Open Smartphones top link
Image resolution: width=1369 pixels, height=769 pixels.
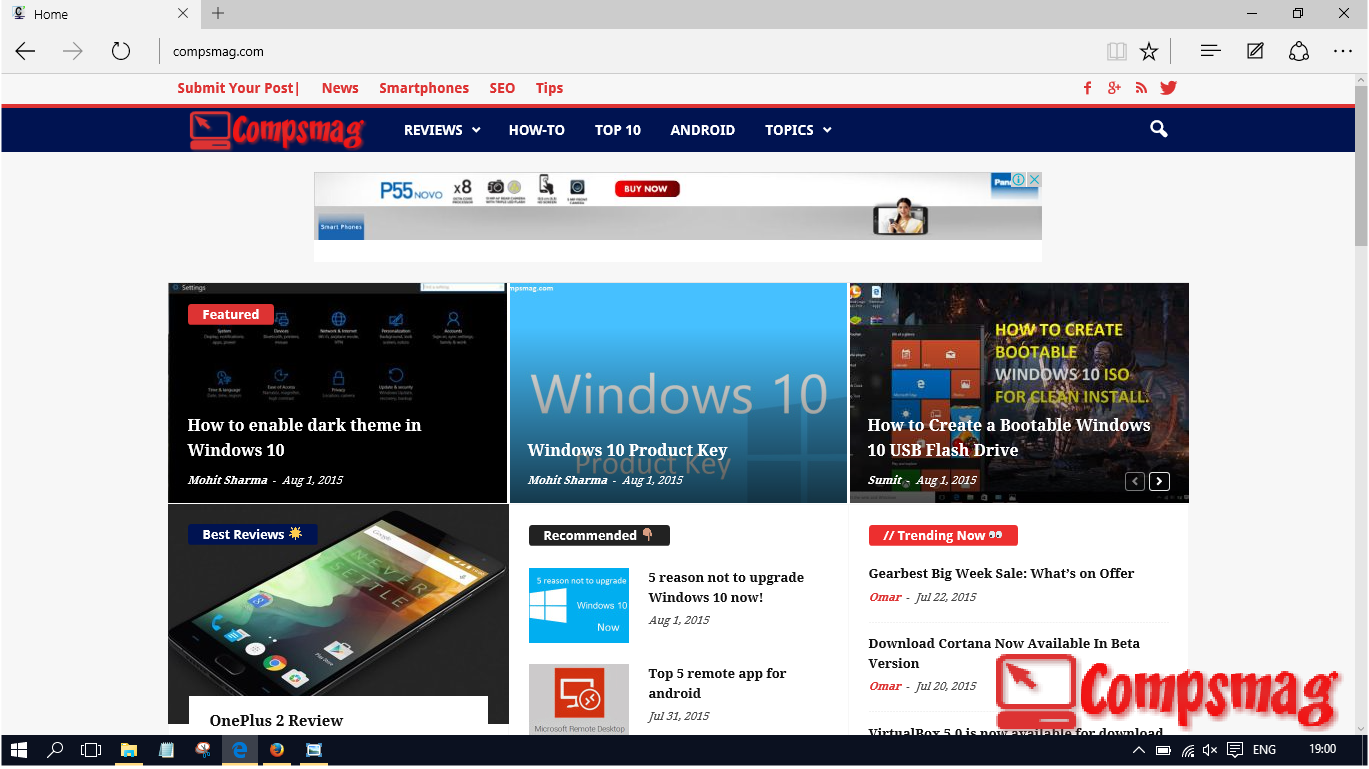(x=424, y=88)
